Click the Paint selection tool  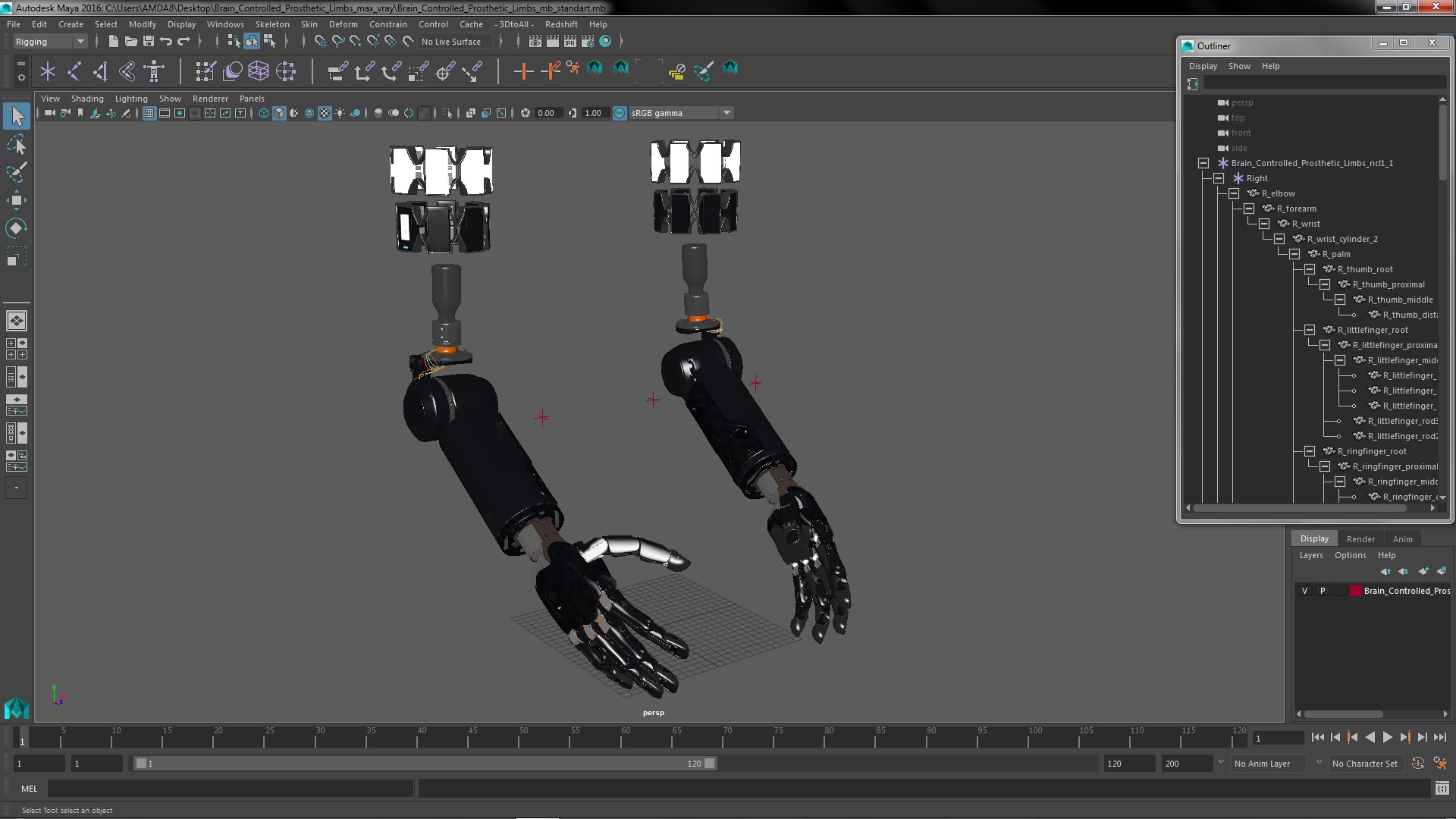tap(16, 172)
